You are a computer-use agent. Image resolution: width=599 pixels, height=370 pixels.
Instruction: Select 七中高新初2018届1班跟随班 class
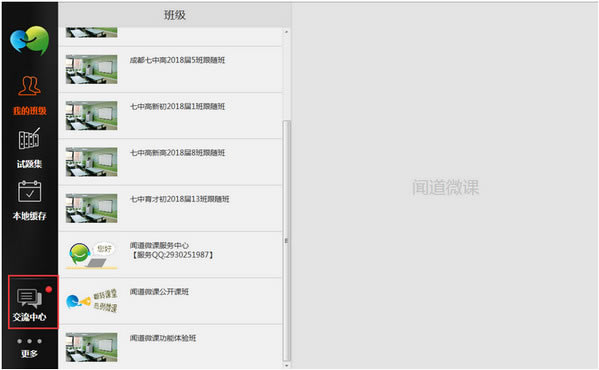171,116
